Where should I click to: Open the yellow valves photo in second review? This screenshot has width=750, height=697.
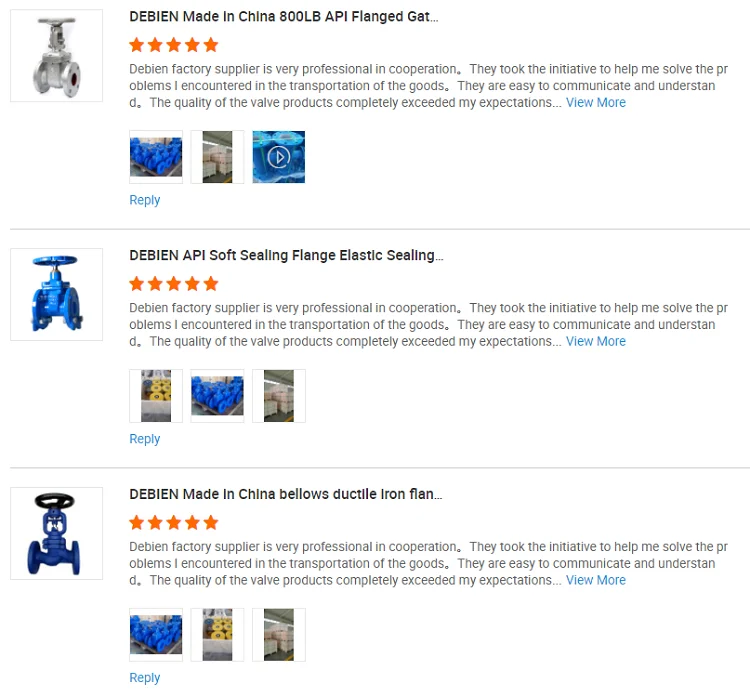click(156, 396)
